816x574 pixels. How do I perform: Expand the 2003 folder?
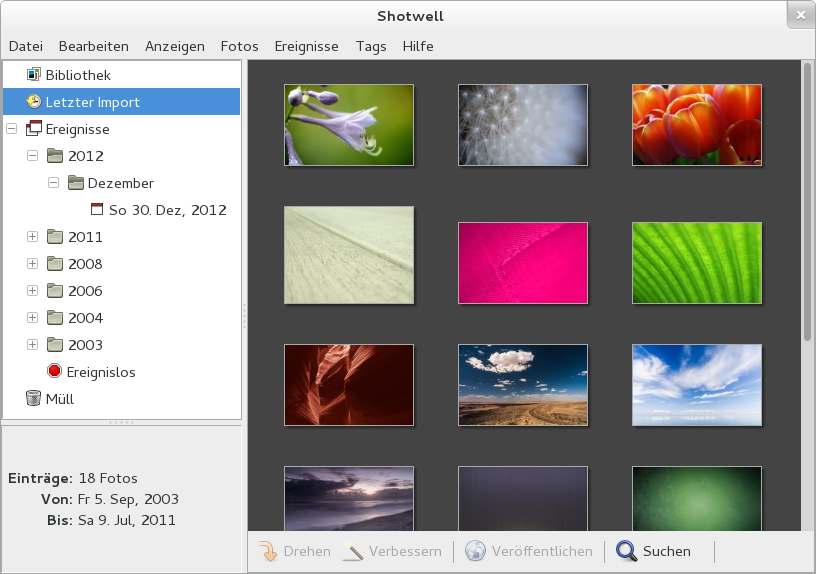[x=32, y=345]
